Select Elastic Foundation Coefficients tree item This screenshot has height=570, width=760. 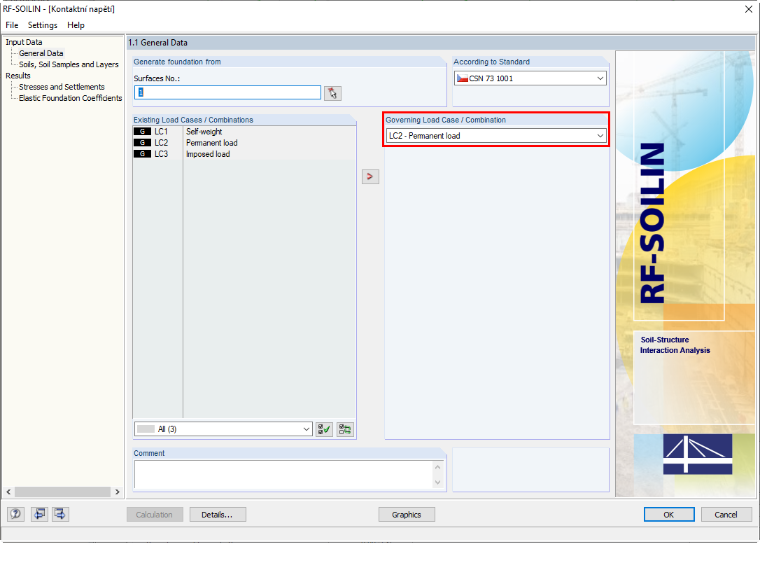click(70, 98)
